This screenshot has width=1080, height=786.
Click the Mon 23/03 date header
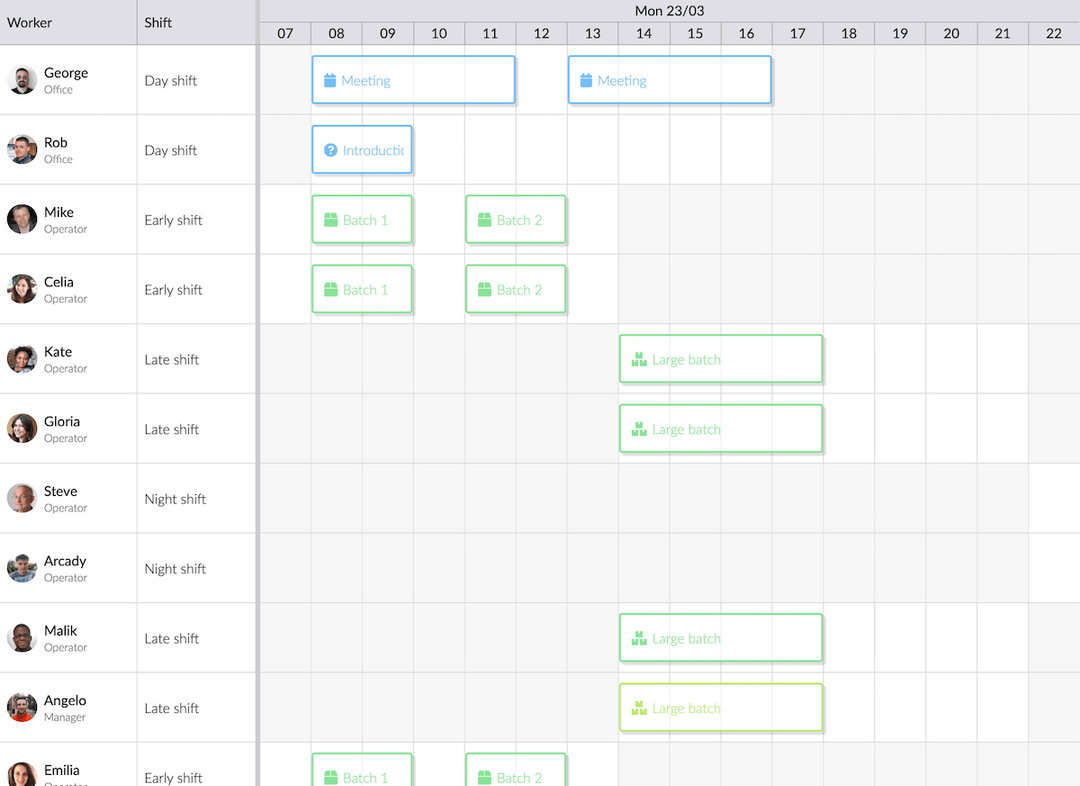click(669, 11)
